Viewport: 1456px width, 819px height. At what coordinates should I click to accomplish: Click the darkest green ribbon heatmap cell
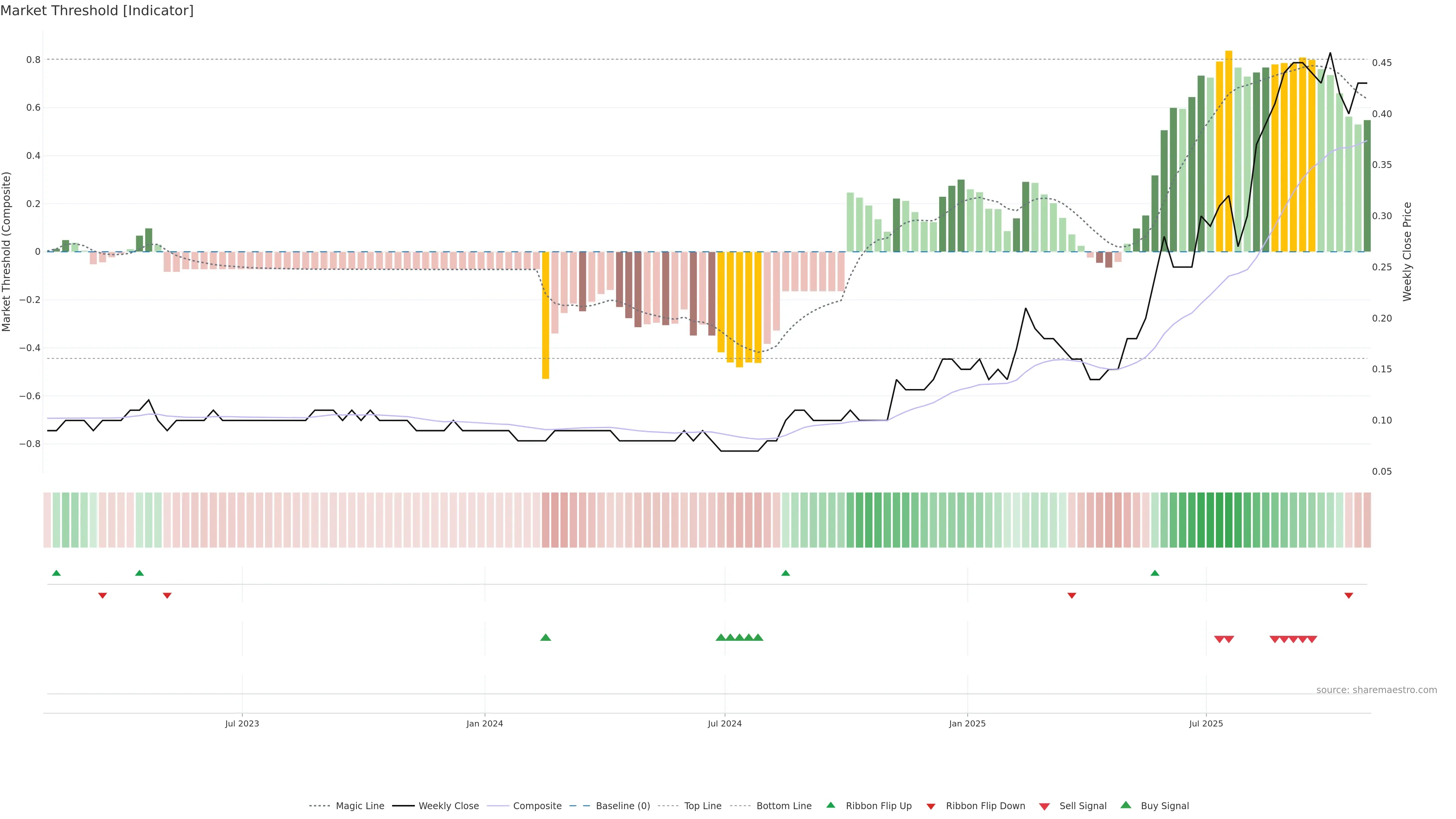[1229, 520]
